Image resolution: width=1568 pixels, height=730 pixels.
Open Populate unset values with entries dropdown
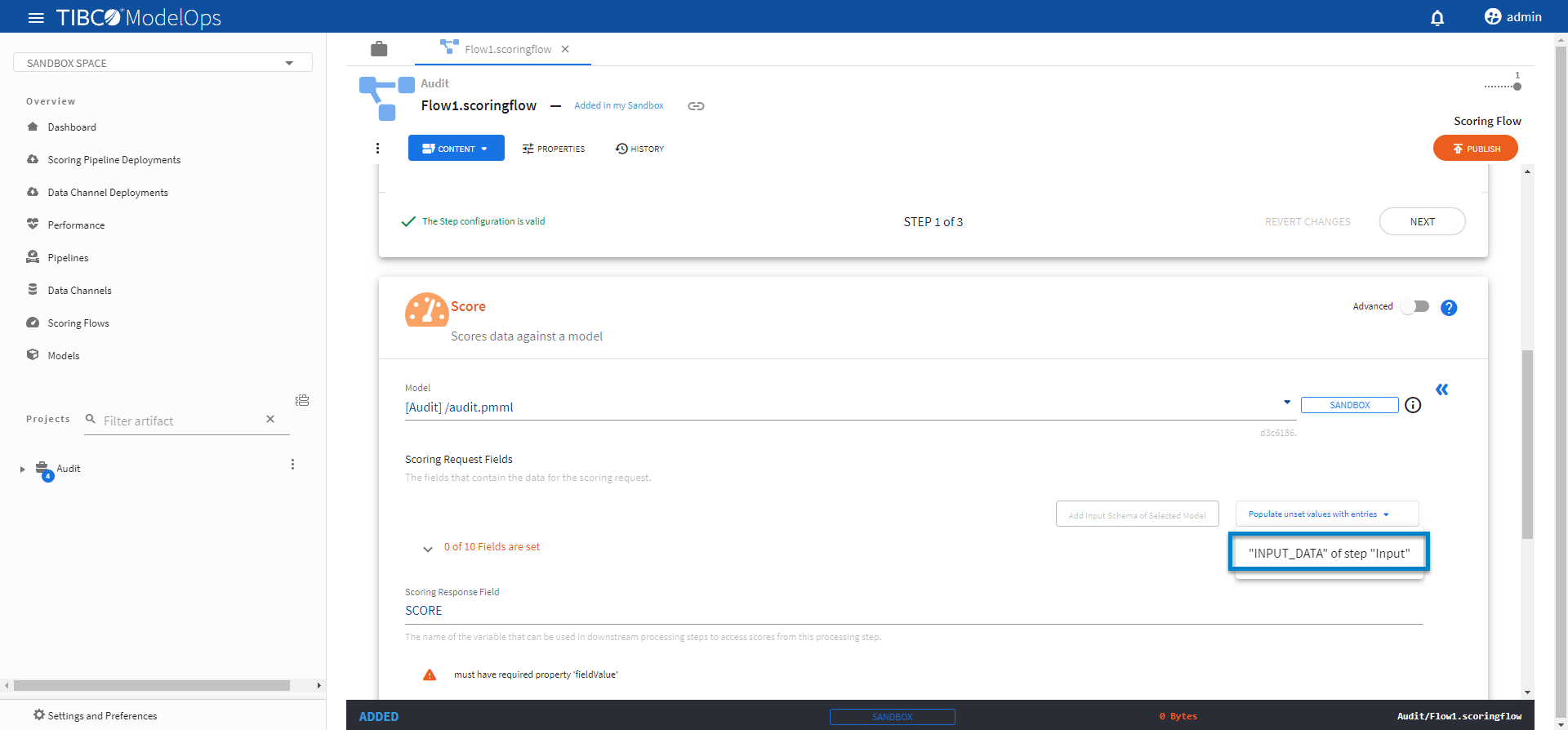click(x=1327, y=514)
